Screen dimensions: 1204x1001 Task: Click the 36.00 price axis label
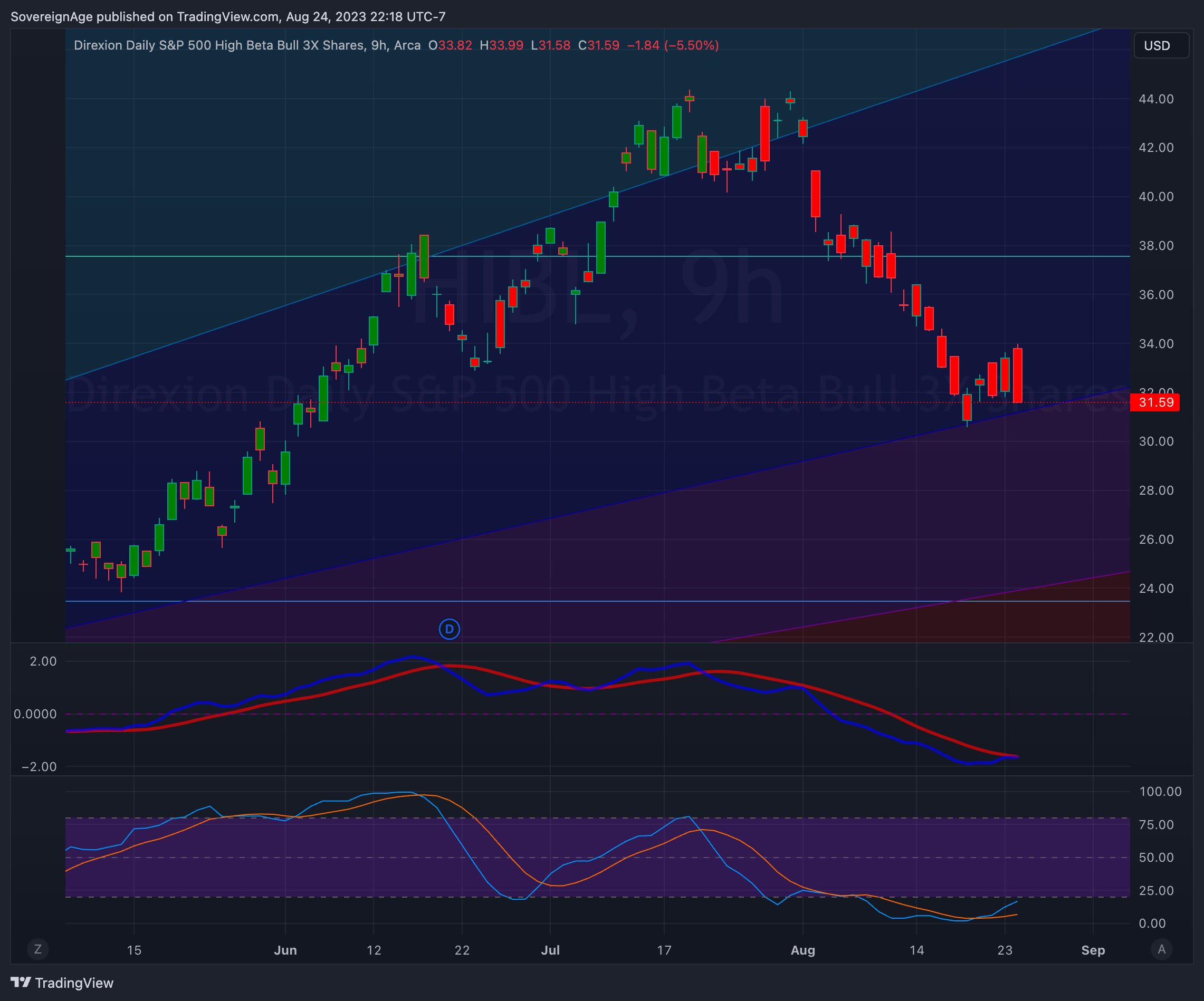pyautogui.click(x=1156, y=294)
